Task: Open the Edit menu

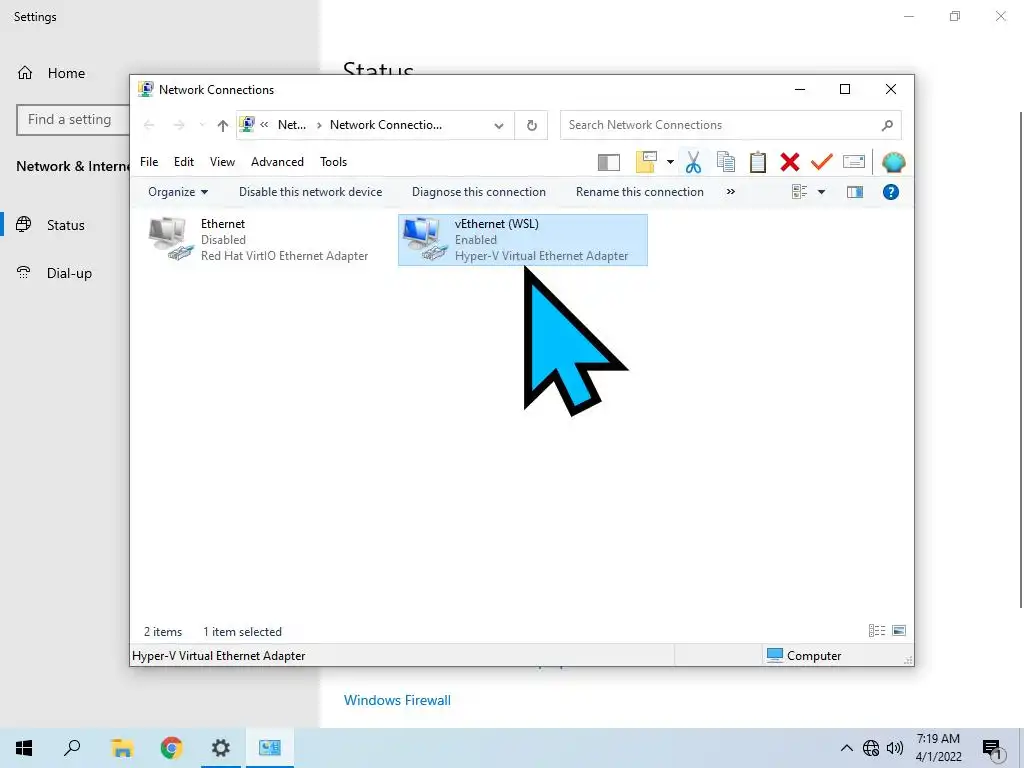Action: pyautogui.click(x=184, y=162)
